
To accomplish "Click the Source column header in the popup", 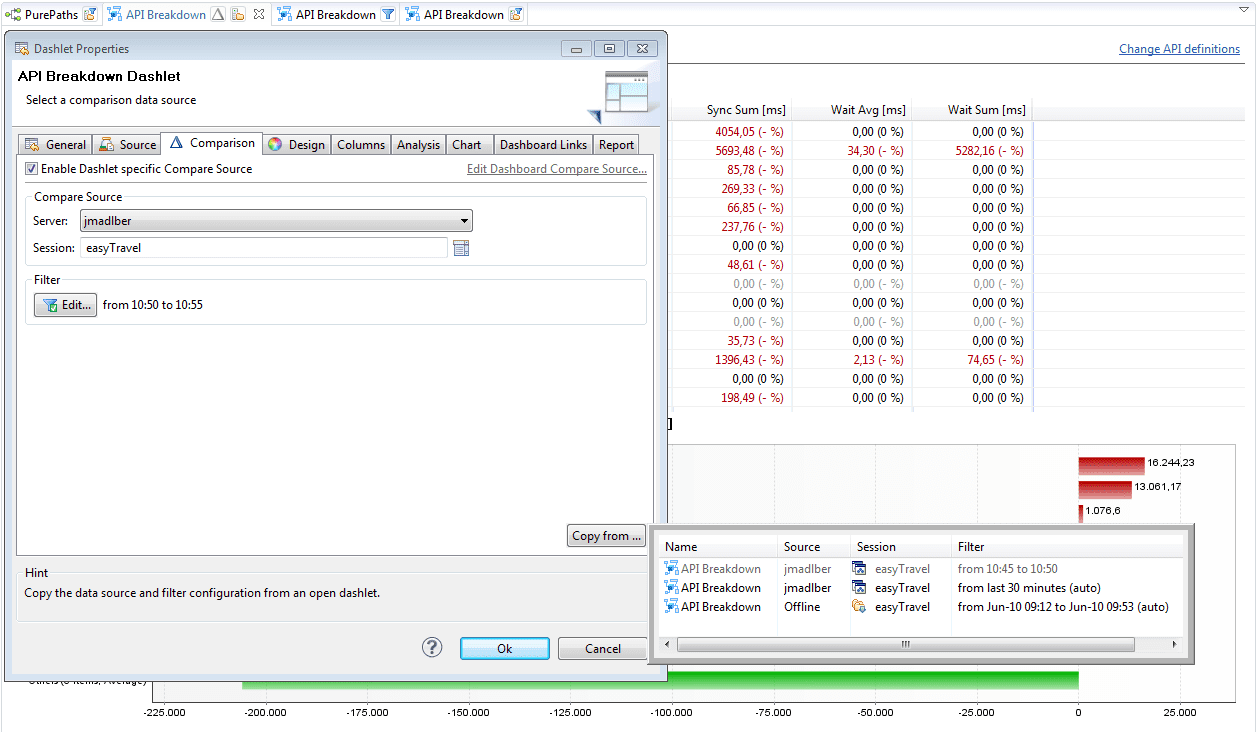I will click(814, 547).
